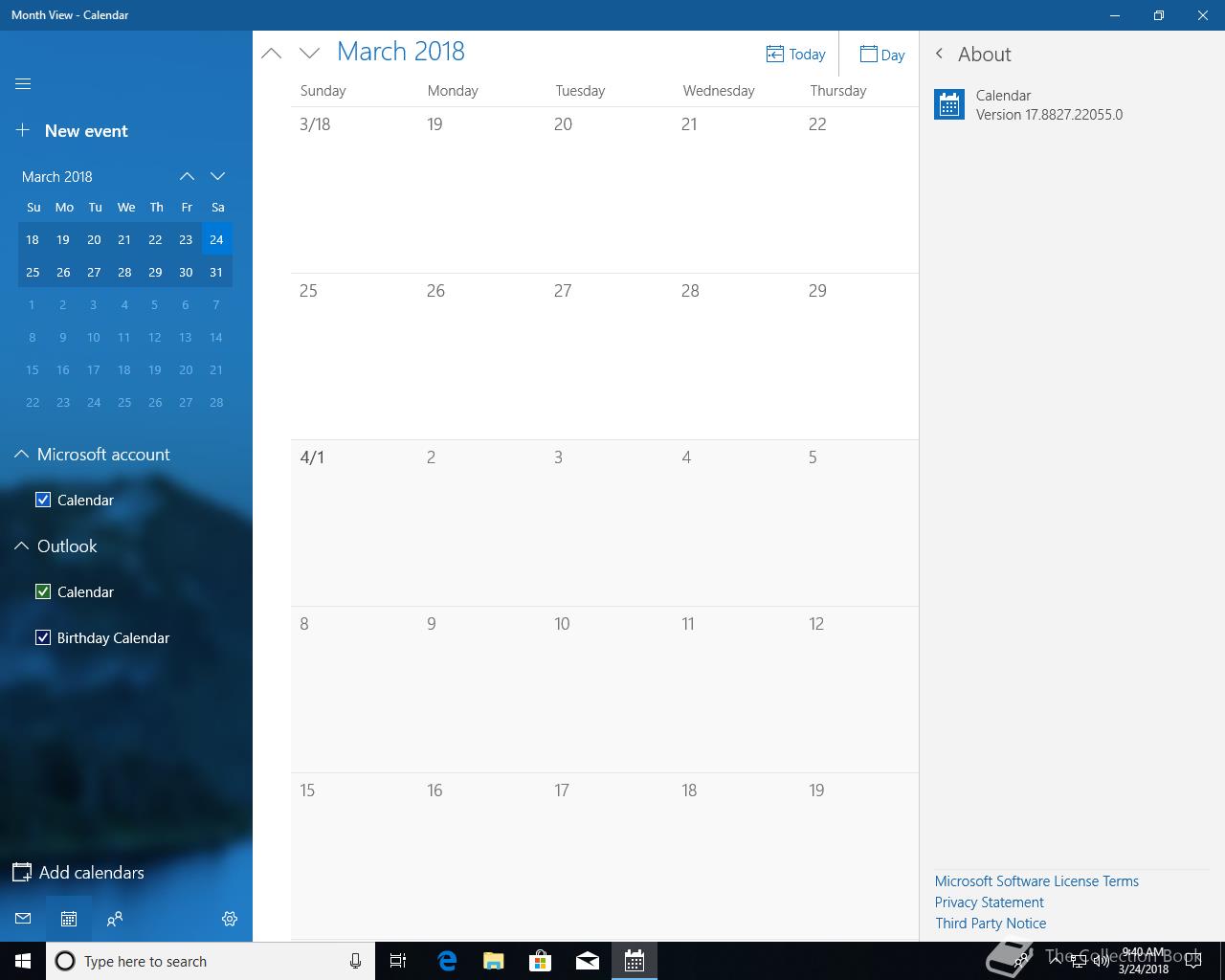This screenshot has width=1225, height=980.
Task: Go back from About panel
Action: pyautogui.click(x=939, y=54)
